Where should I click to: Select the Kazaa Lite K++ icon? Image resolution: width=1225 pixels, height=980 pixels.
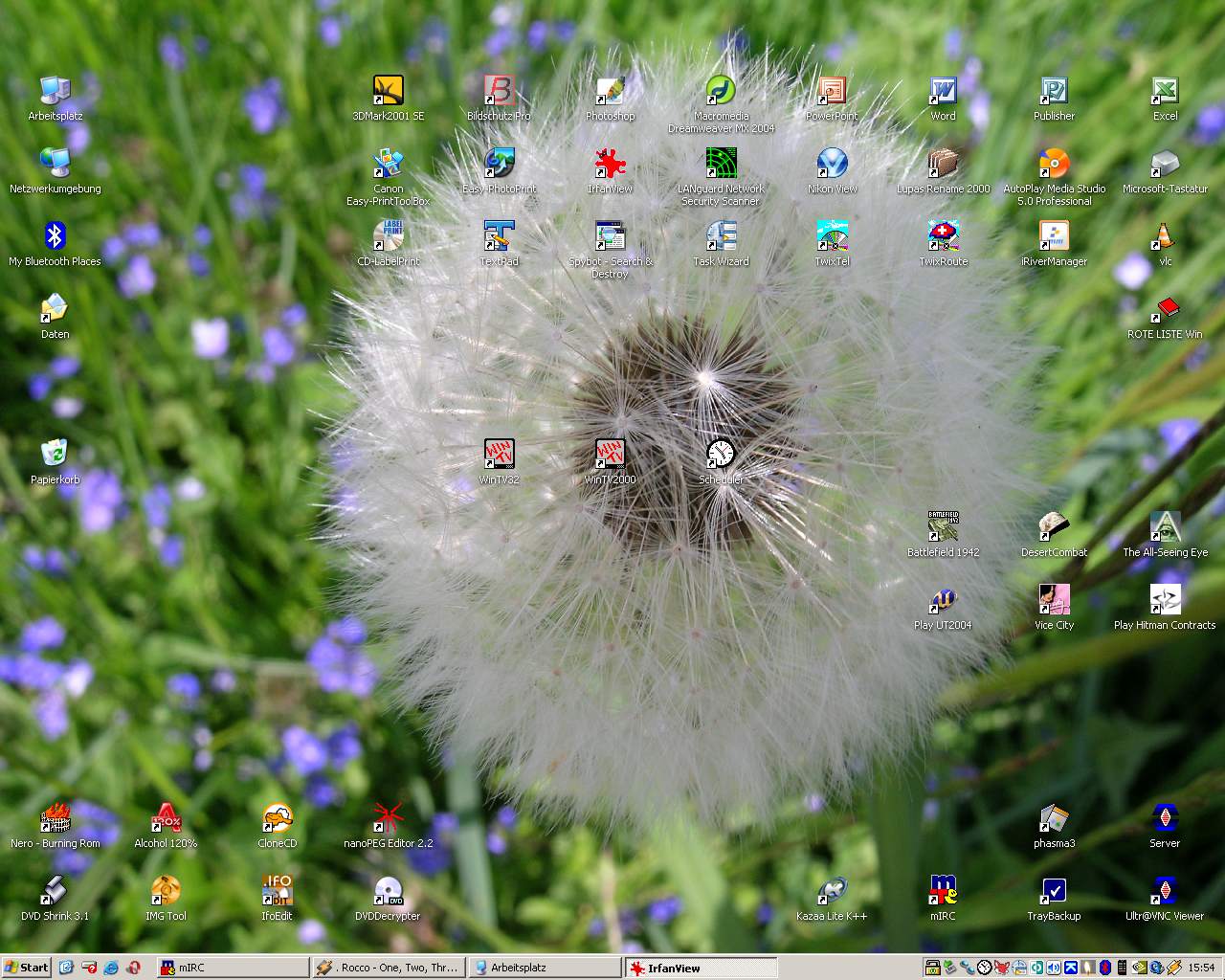point(832,892)
